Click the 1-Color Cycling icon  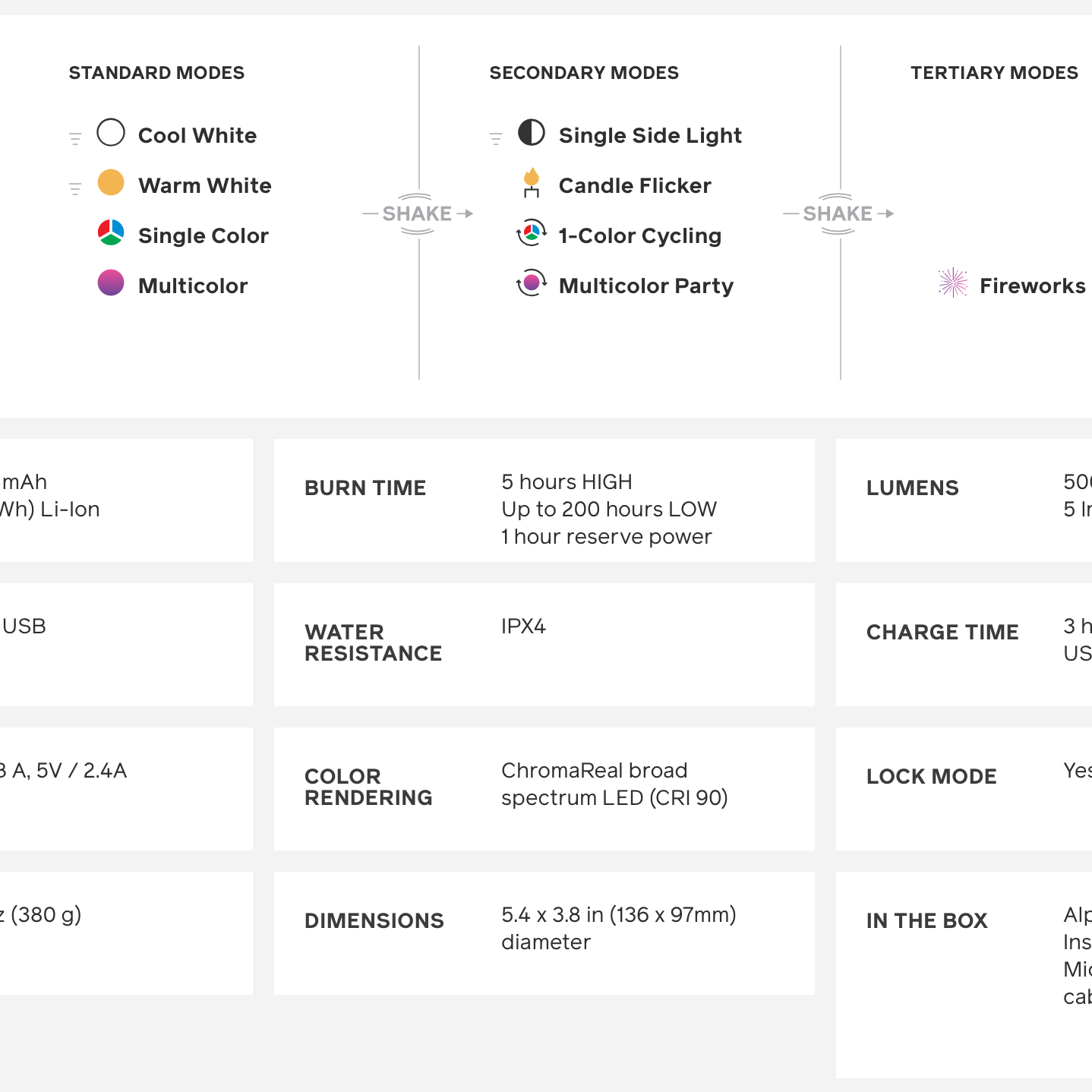tap(532, 233)
